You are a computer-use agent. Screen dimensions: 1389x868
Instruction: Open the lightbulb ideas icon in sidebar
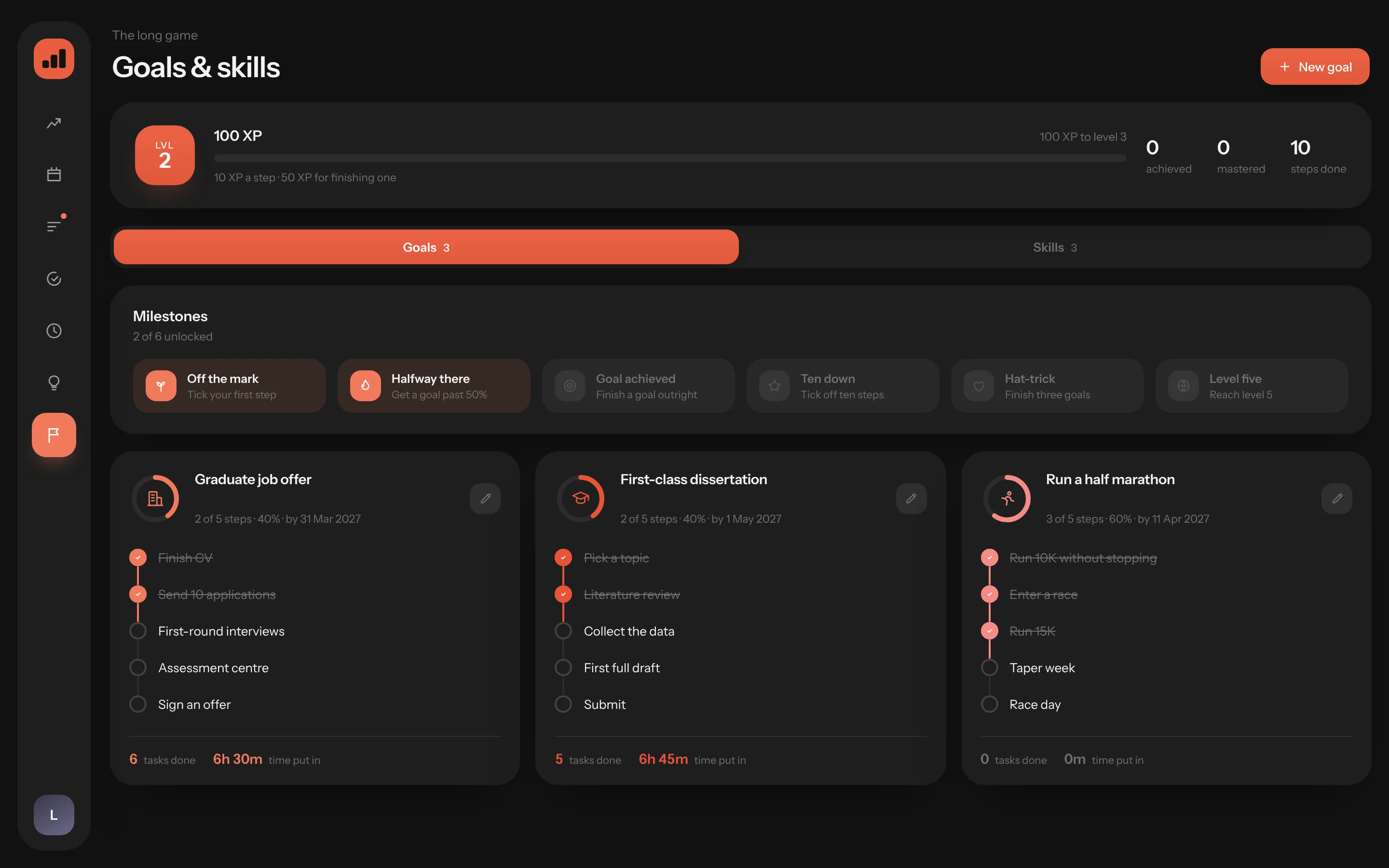(x=54, y=383)
